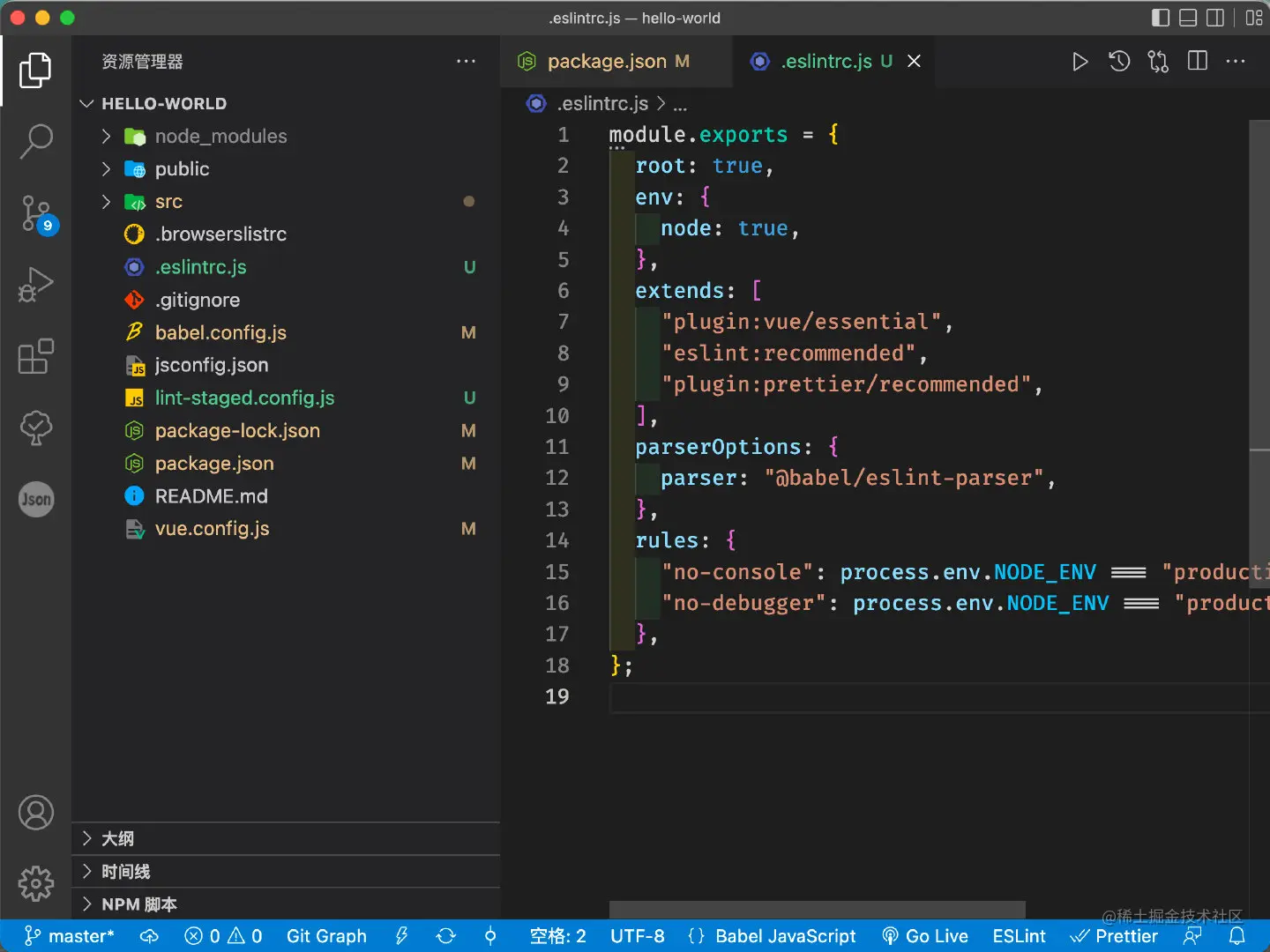Toggle bottom panel layout icon
The height and width of the screenshot is (952, 1270).
click(x=1188, y=18)
